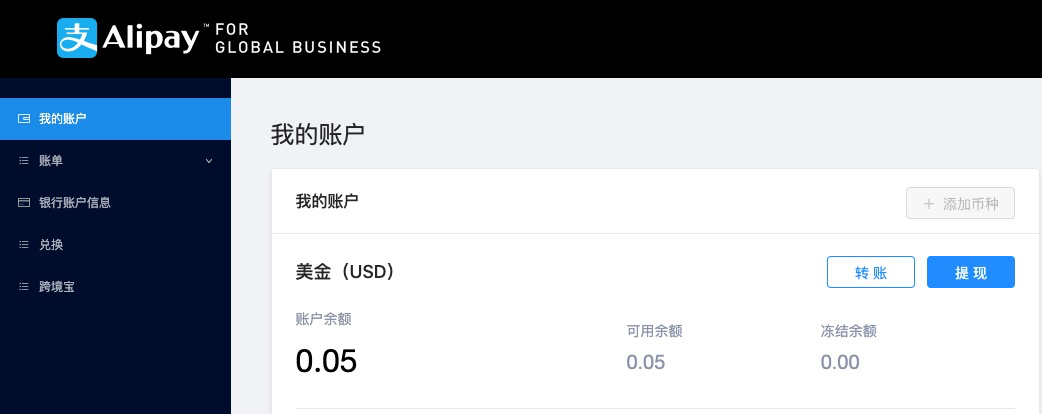Open the 我的账户 sidebar menu item
1042x414 pixels.
[x=62, y=119]
